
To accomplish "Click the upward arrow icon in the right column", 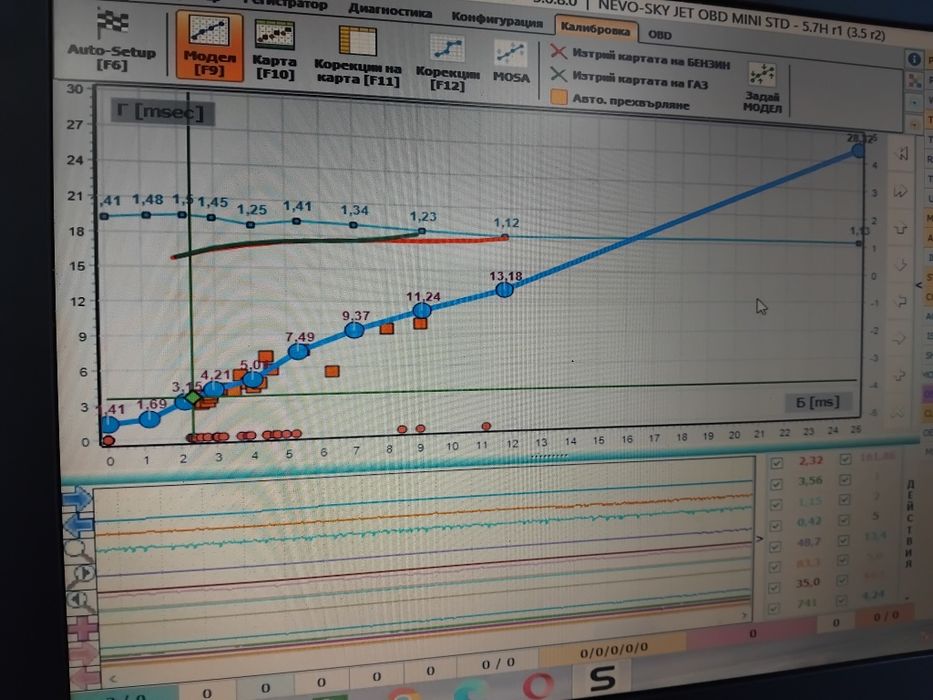I will [x=900, y=228].
